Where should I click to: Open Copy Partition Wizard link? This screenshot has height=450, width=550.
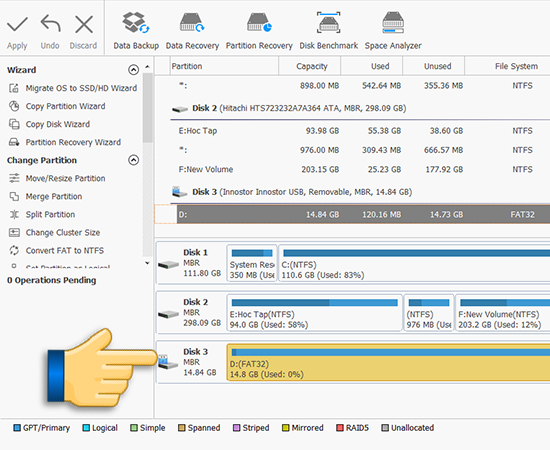coord(65,106)
